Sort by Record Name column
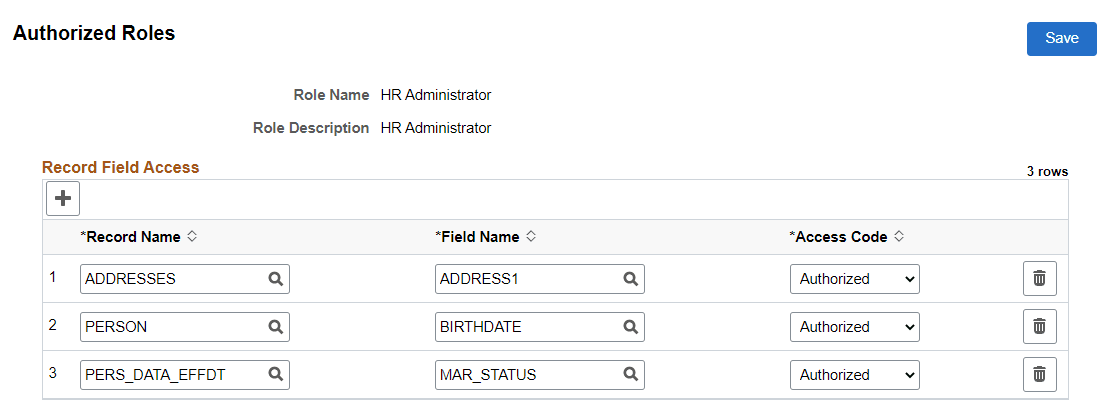 click(192, 237)
